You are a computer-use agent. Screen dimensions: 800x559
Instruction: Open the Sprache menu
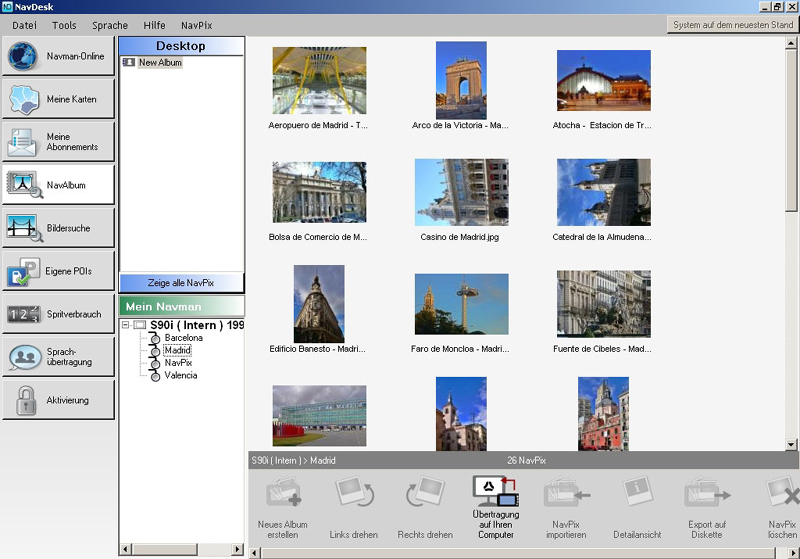click(110, 25)
